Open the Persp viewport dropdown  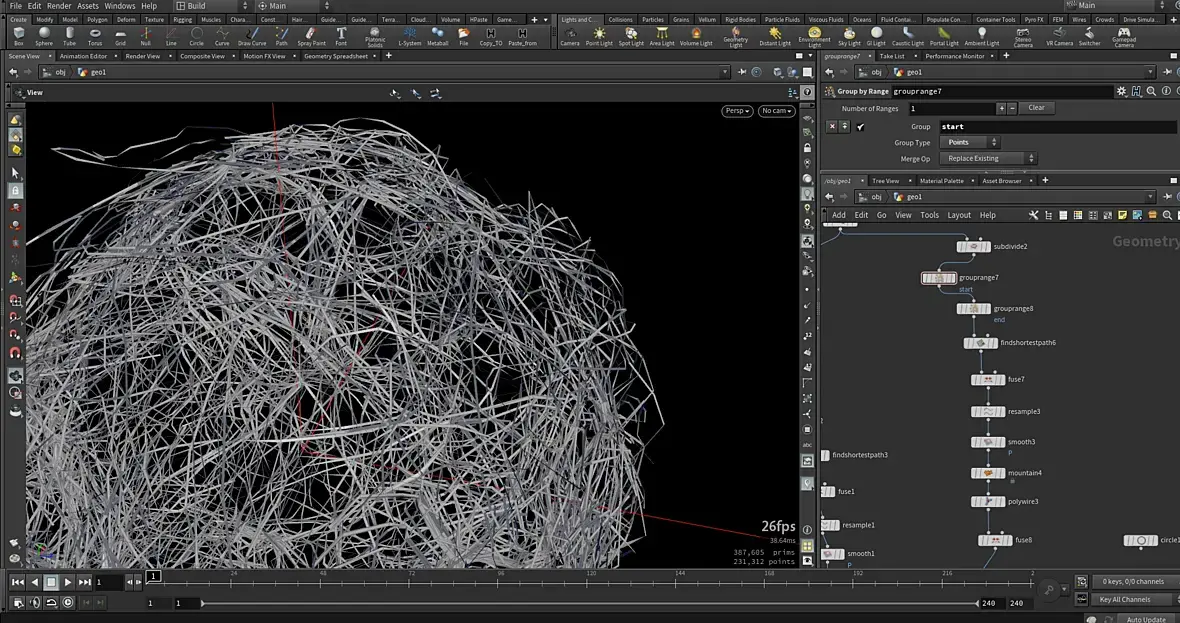(x=736, y=111)
